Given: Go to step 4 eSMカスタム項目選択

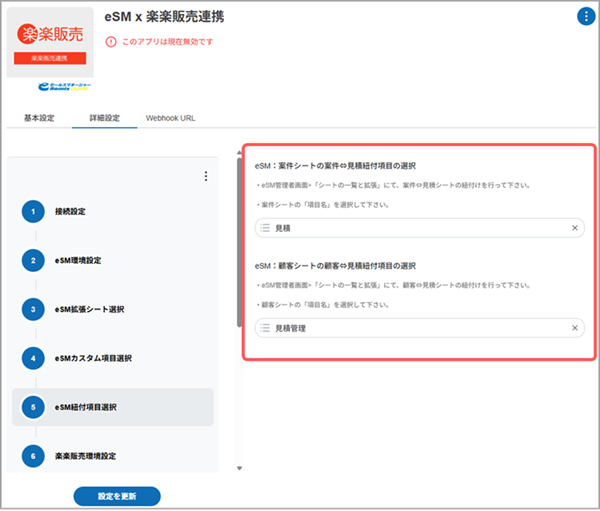Looking at the screenshot, I should click(93, 357).
